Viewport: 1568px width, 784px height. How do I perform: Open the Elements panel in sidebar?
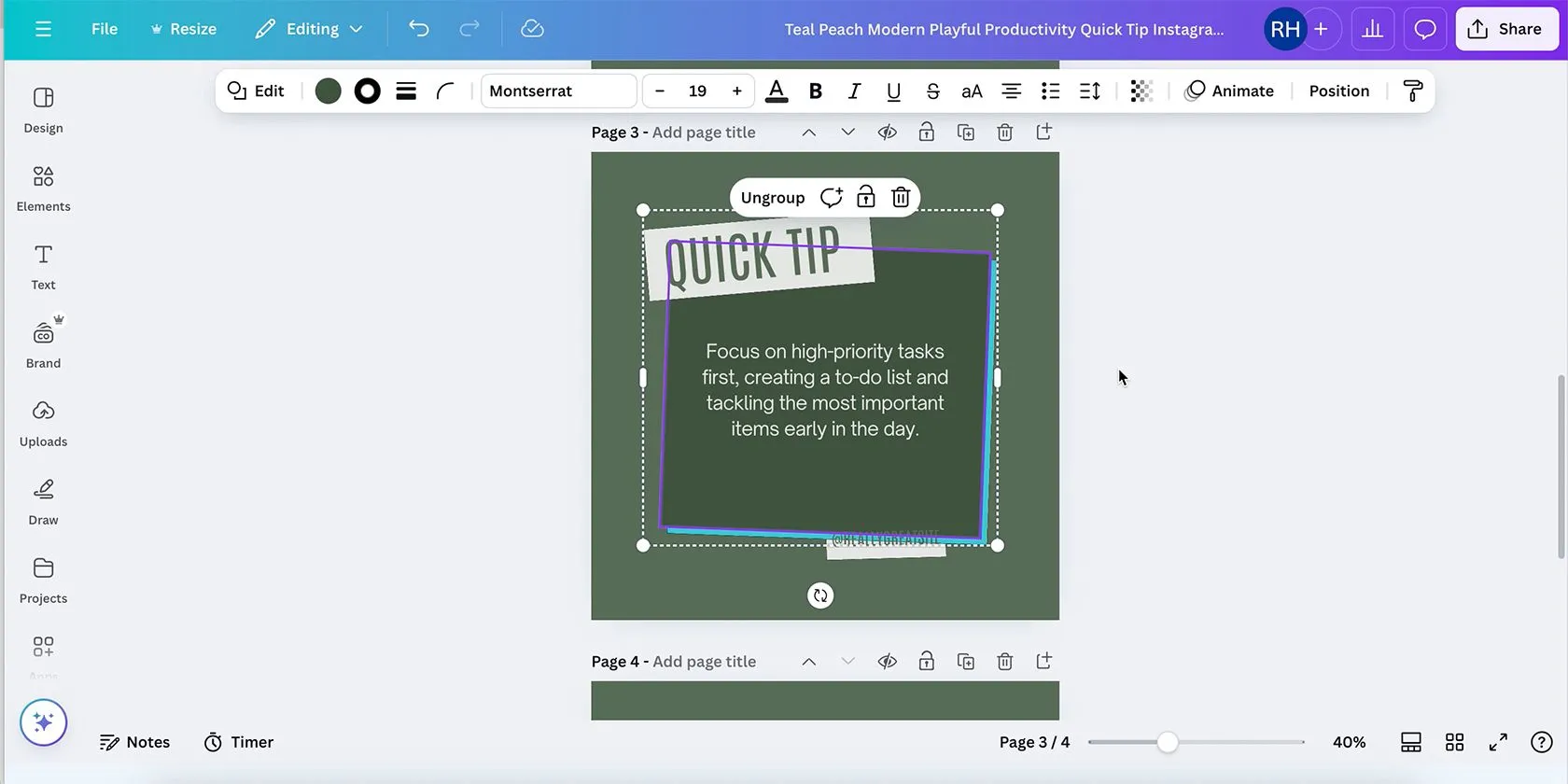tap(43, 189)
